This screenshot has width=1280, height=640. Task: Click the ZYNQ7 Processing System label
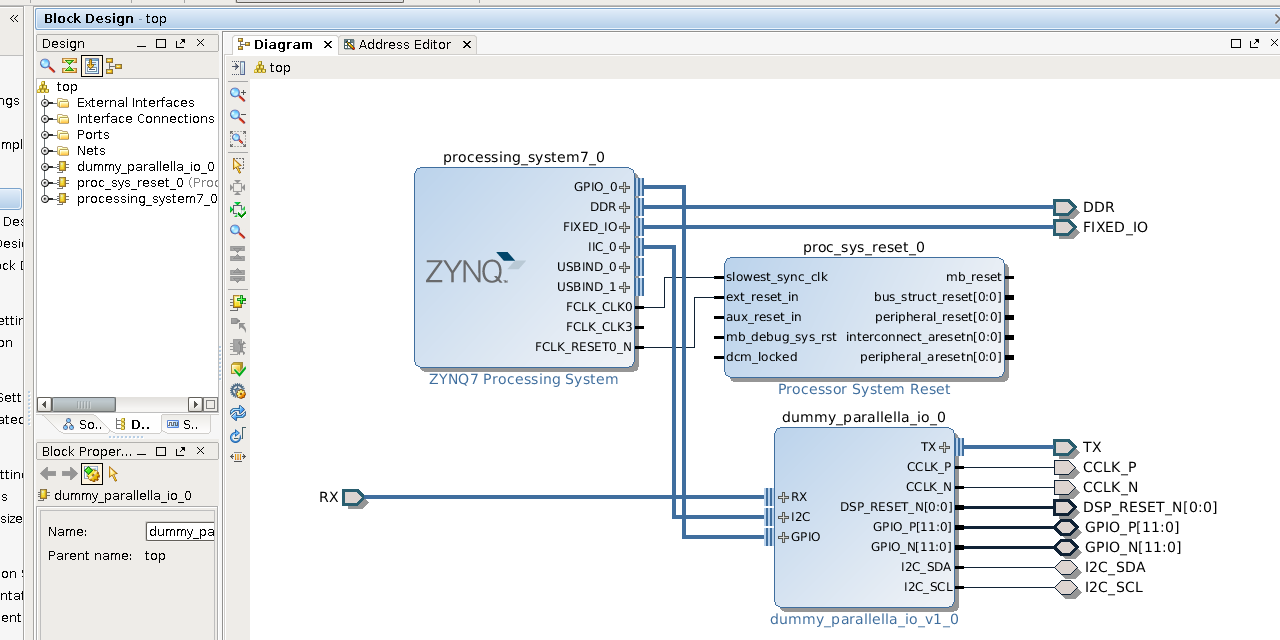(523, 379)
